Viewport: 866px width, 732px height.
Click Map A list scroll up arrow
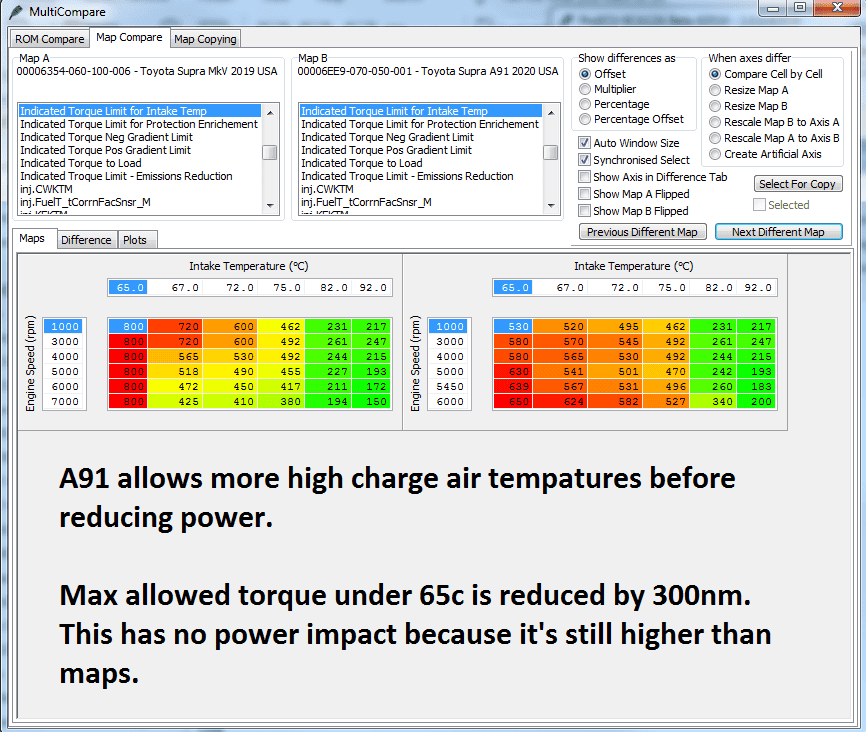(x=270, y=112)
